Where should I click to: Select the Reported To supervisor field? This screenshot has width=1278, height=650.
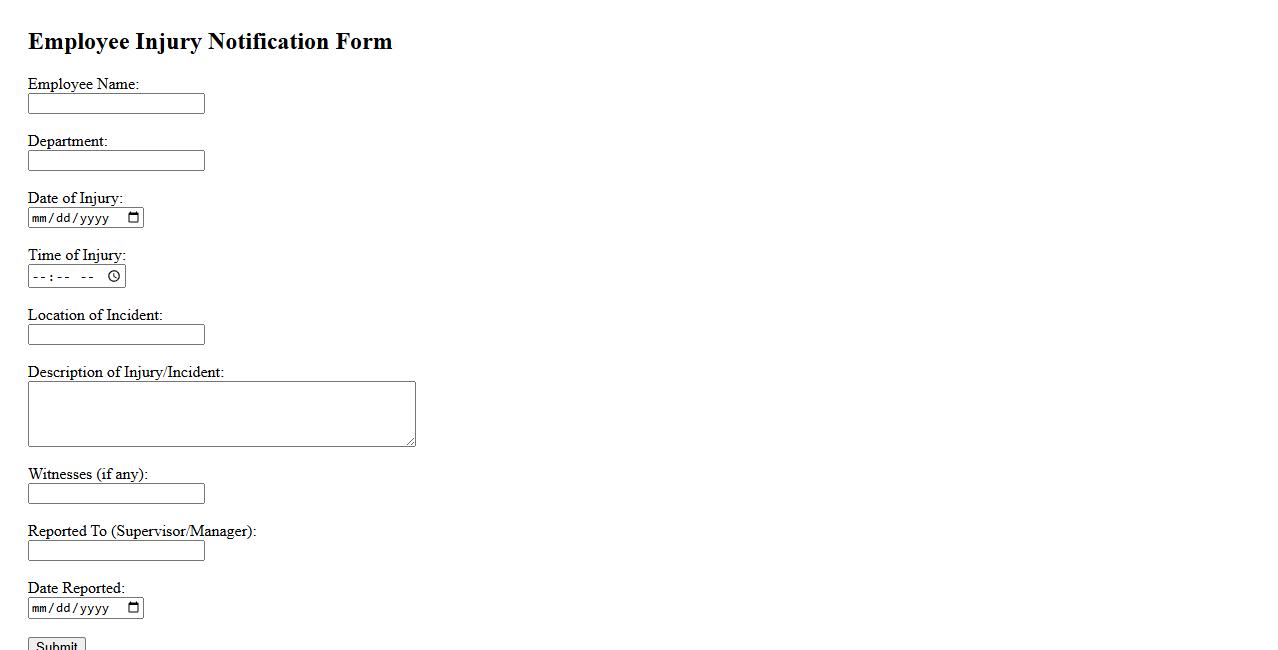[x=116, y=551]
